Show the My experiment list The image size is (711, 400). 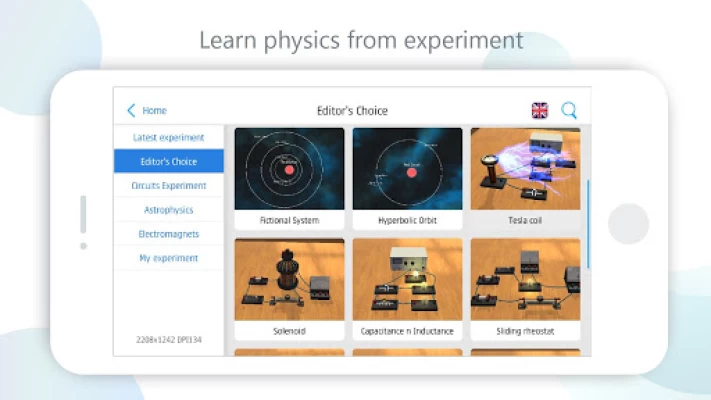(x=168, y=258)
